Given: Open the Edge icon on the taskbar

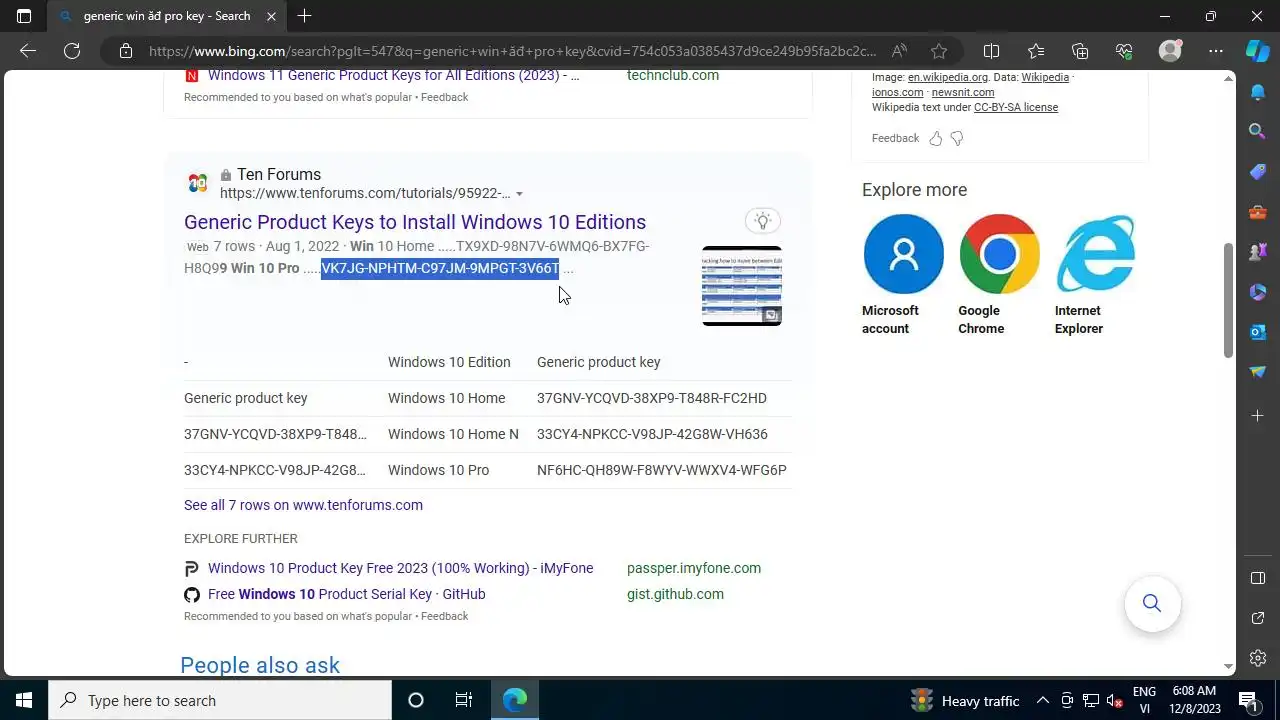Looking at the screenshot, I should click(x=514, y=700).
